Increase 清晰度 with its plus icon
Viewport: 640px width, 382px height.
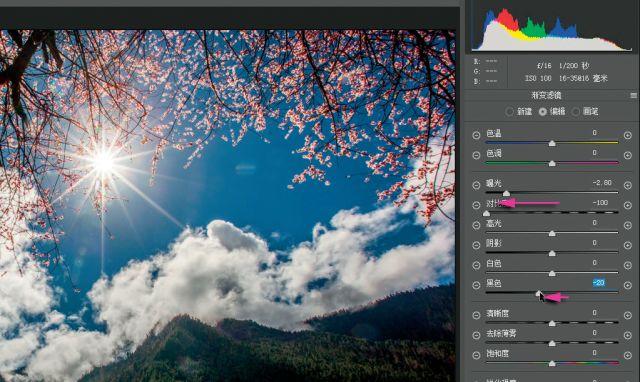point(628,315)
